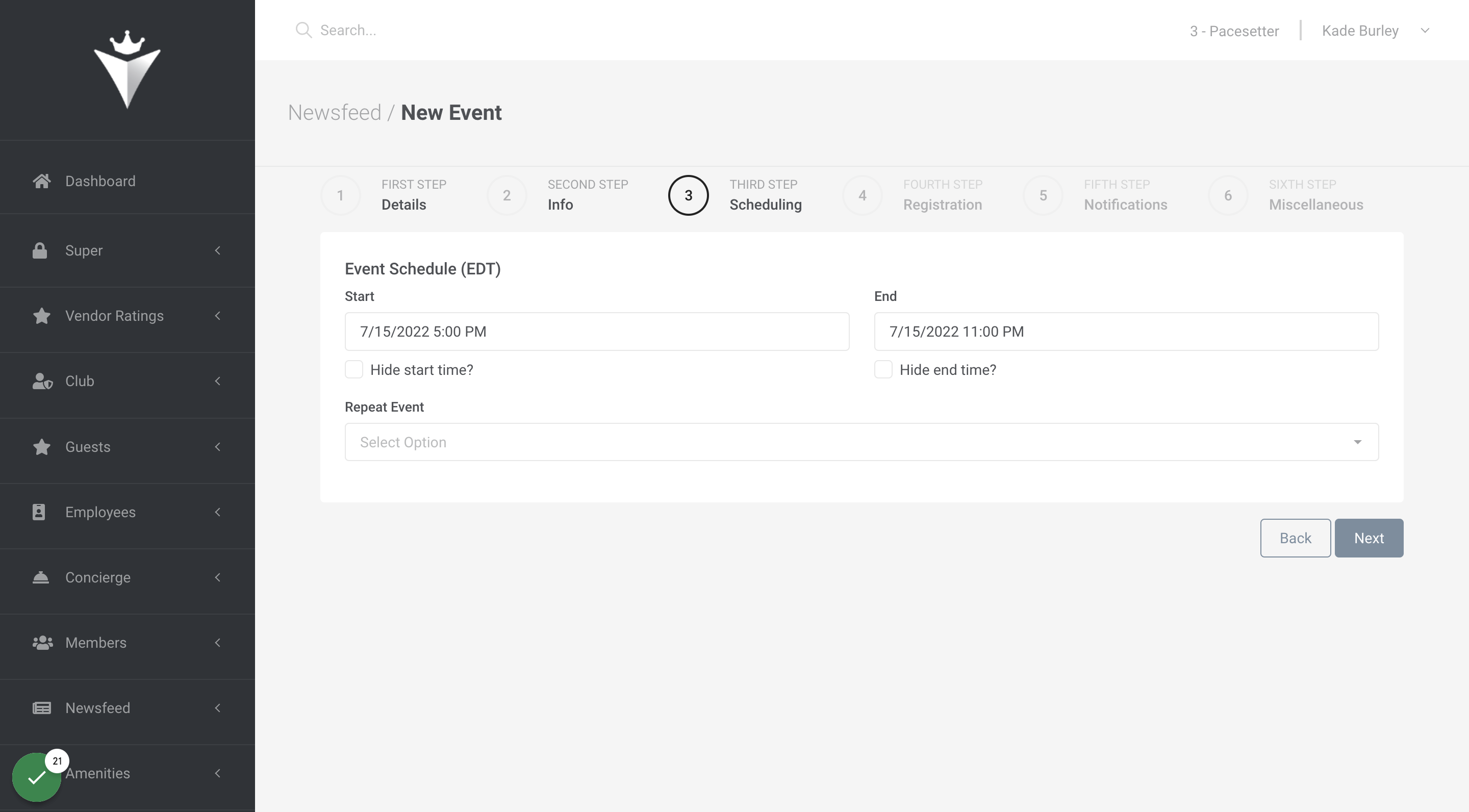Viewport: 1469px width, 812px height.
Task: Click the Club user-shield icon
Action: click(42, 381)
